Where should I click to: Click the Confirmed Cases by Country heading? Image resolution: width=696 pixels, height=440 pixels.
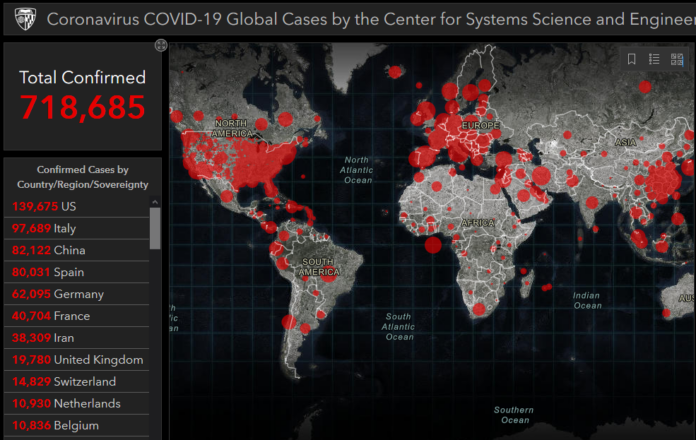pyautogui.click(x=83, y=177)
